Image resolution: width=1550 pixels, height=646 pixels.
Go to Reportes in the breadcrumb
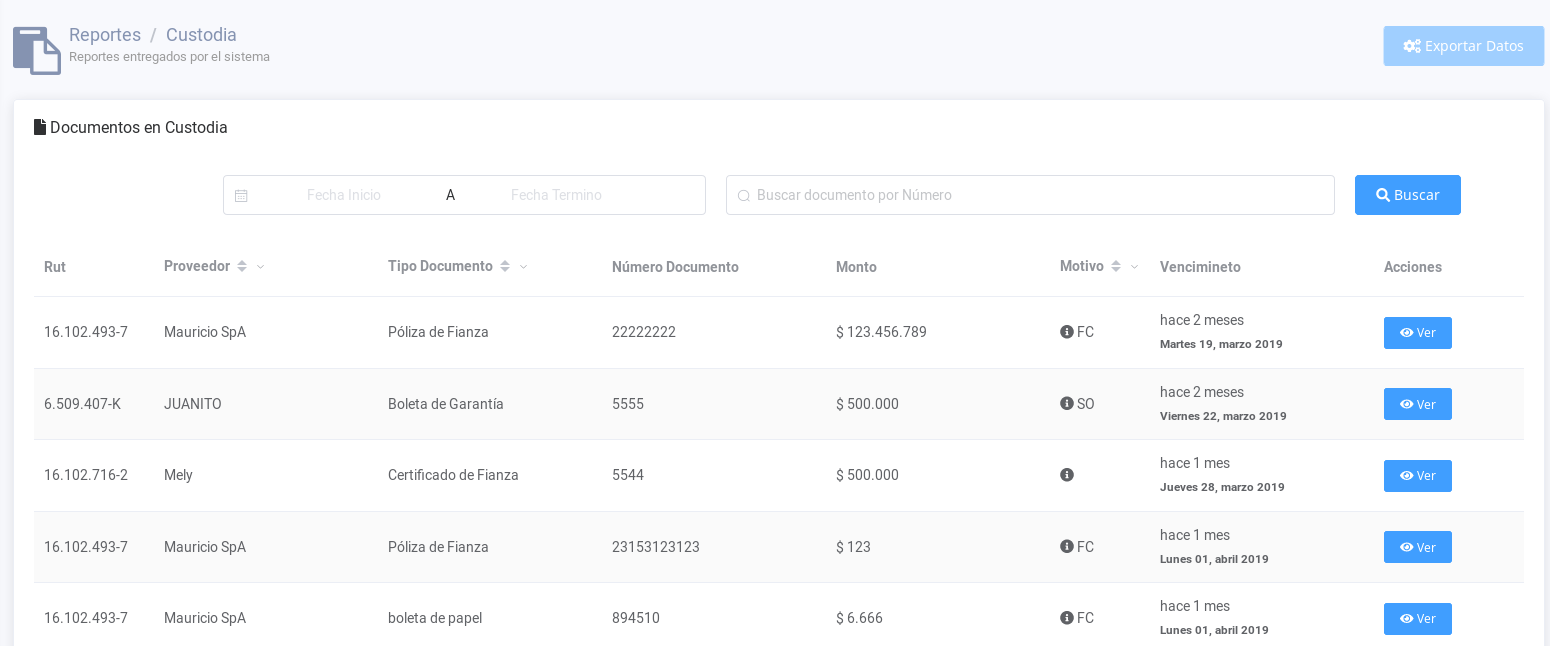pos(105,35)
